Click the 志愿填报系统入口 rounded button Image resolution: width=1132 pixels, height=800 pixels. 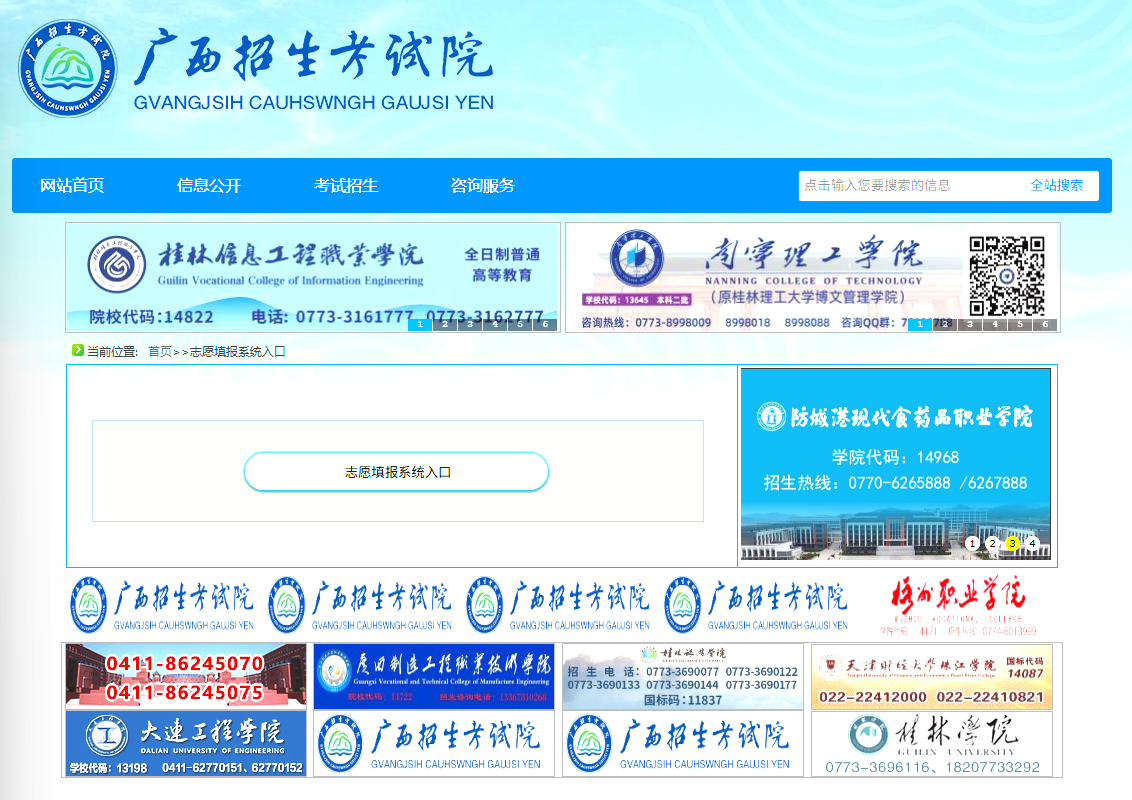[x=396, y=472]
